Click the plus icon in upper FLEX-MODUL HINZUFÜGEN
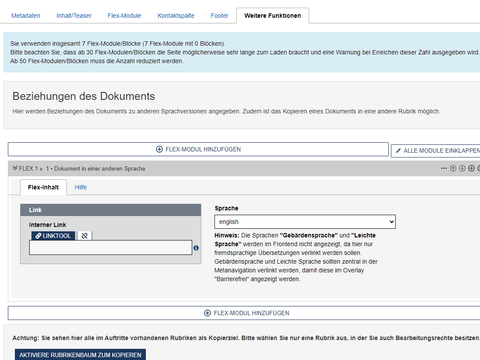This screenshot has height=360, width=480. 159,149
